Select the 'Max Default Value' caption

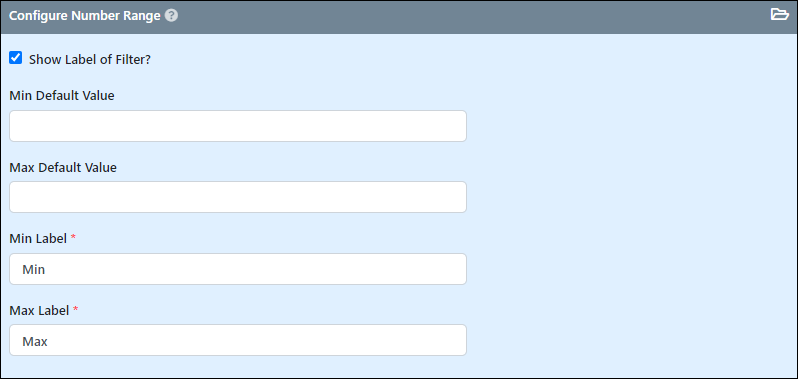(63, 167)
